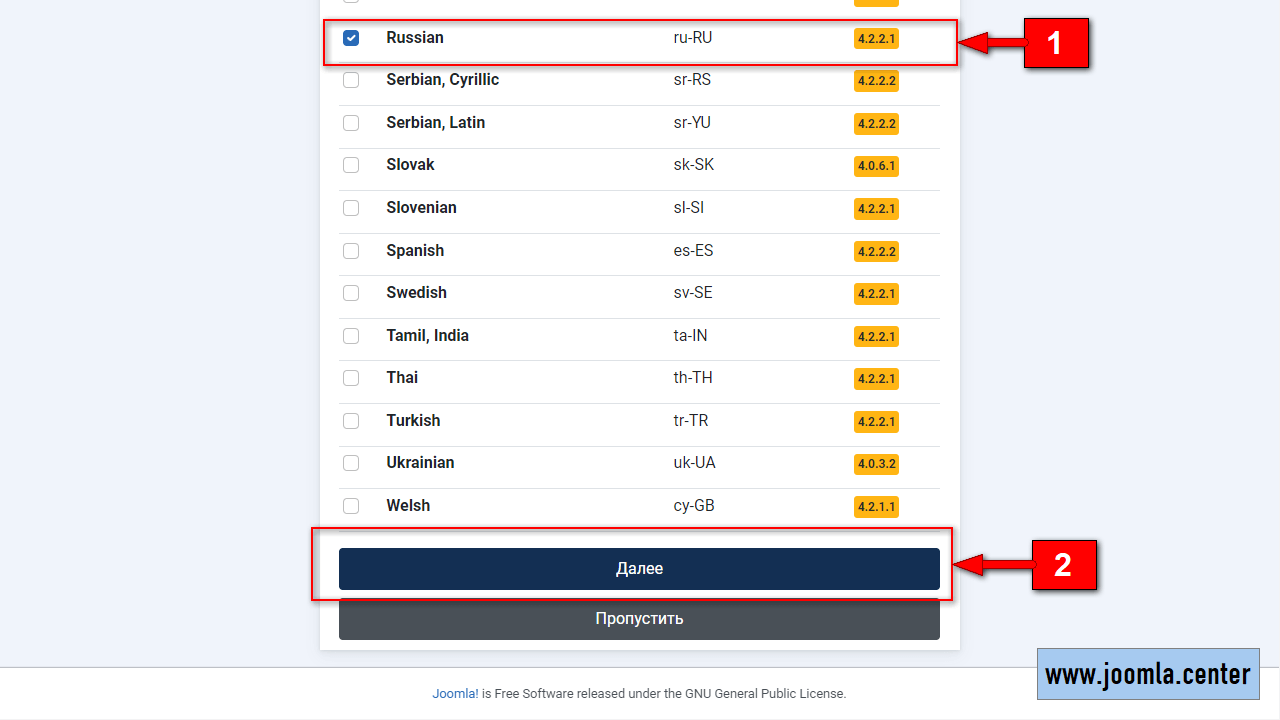Click the Welsh 4.2.1.1 version badge
The height and width of the screenshot is (720, 1280).
pyautogui.click(x=876, y=507)
